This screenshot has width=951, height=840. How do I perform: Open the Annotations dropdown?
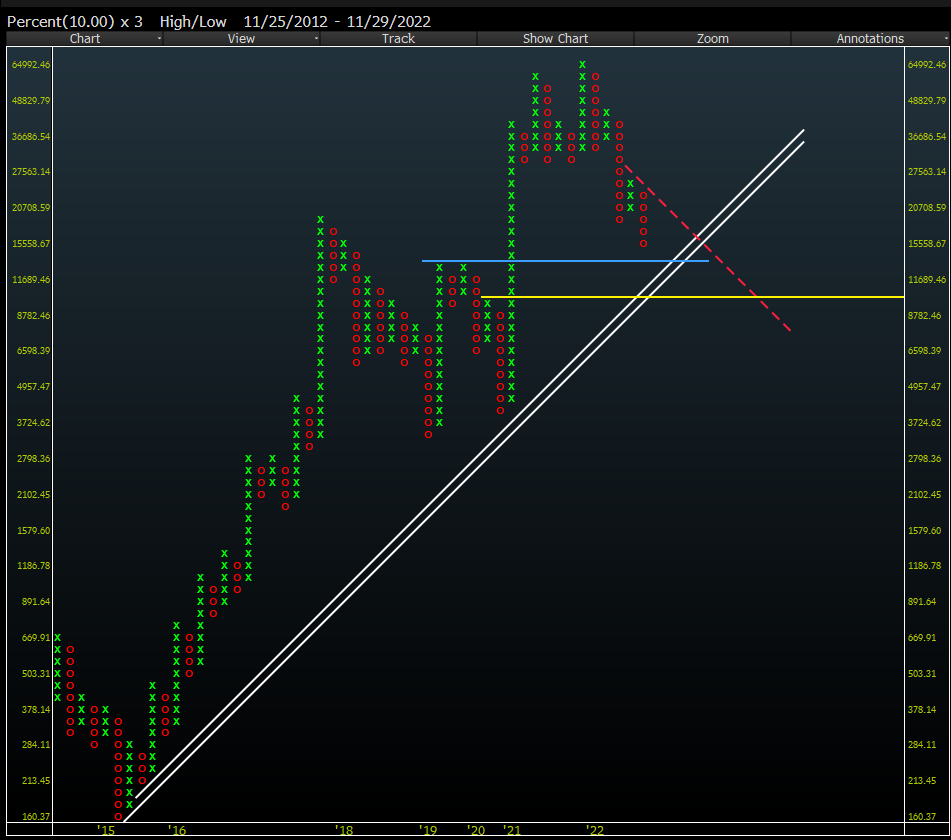tap(870, 38)
